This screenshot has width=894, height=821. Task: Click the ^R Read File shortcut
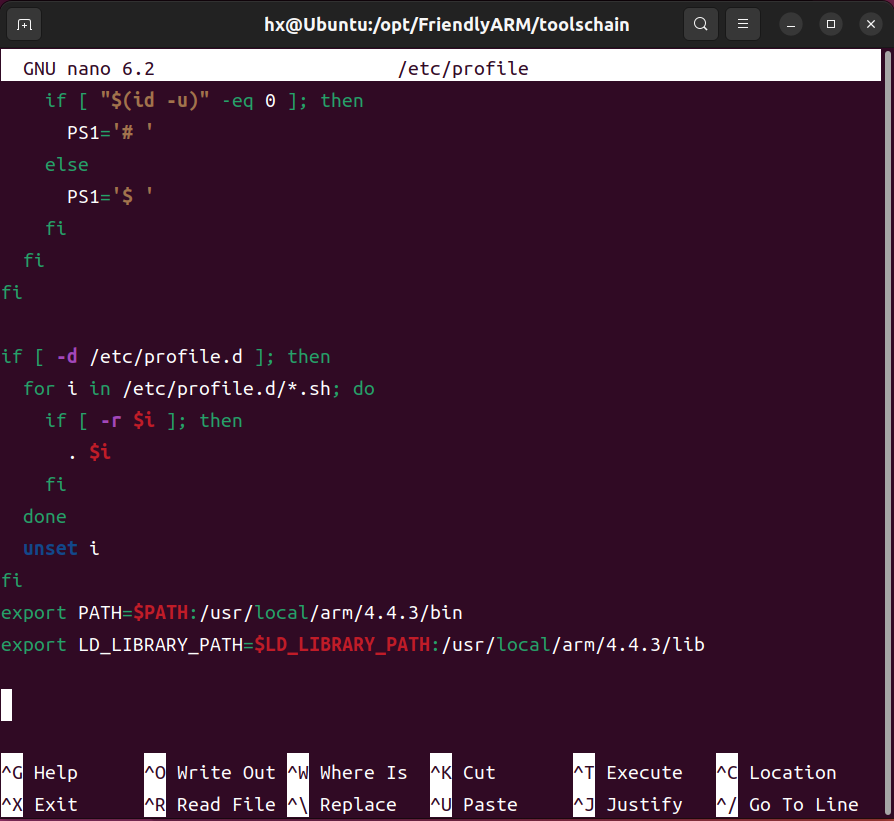click(x=210, y=805)
